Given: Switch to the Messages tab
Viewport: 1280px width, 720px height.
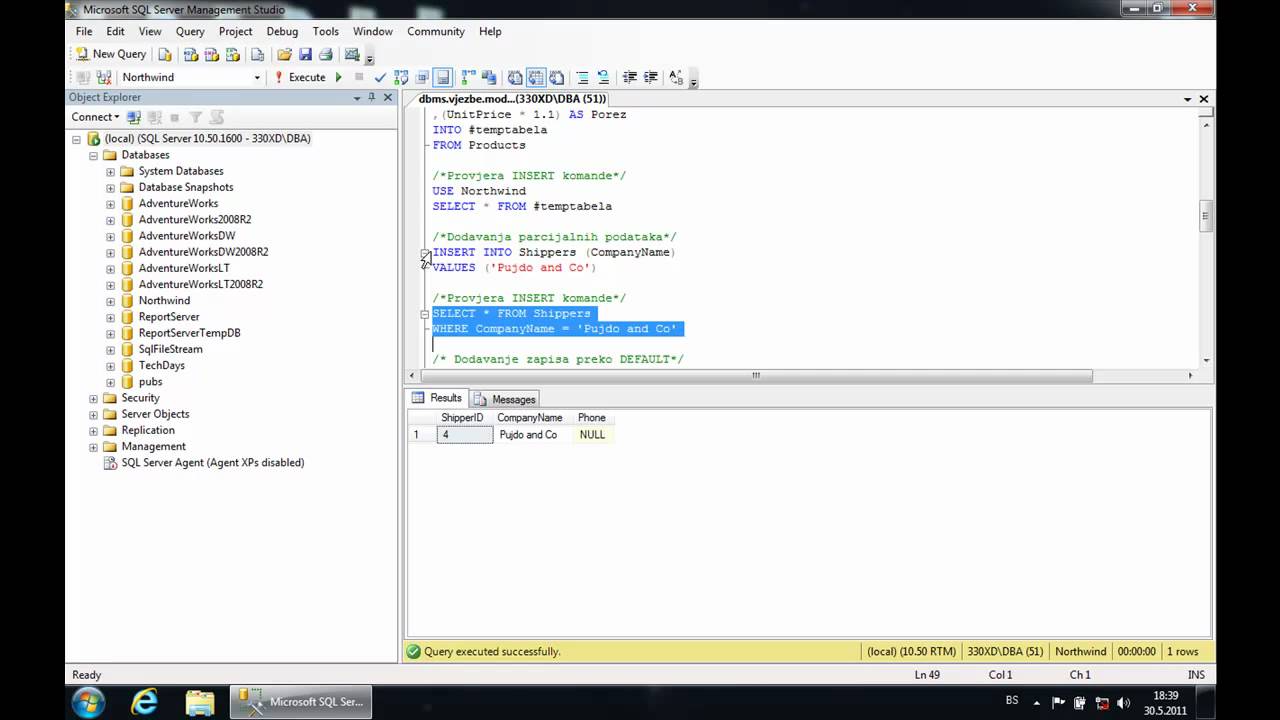Looking at the screenshot, I should [505, 399].
